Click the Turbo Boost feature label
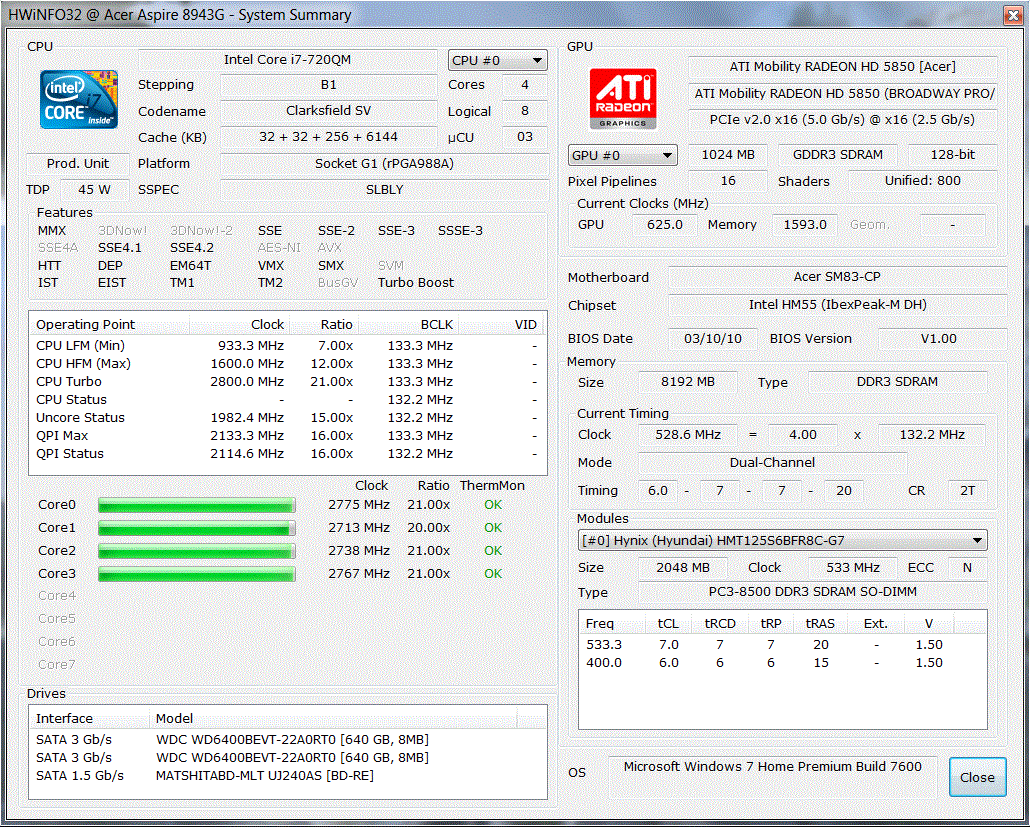The image size is (1030, 827). (416, 282)
